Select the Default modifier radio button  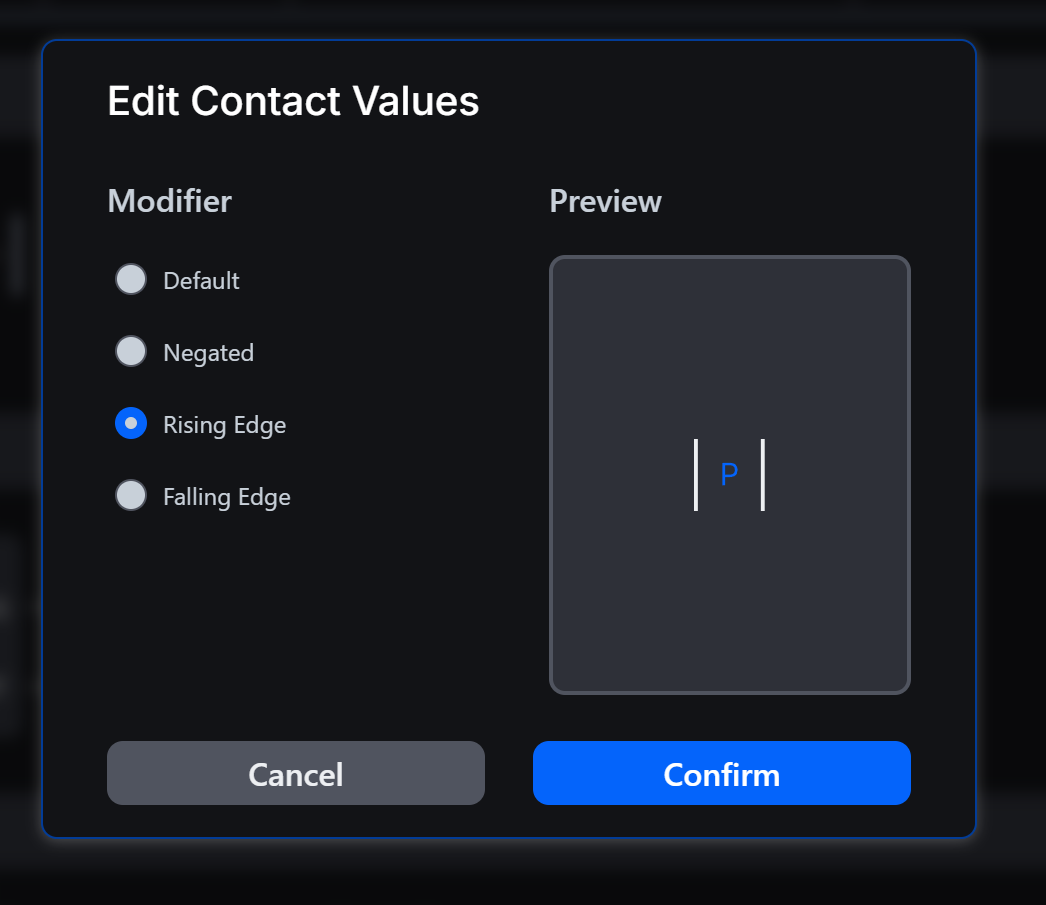(x=131, y=280)
